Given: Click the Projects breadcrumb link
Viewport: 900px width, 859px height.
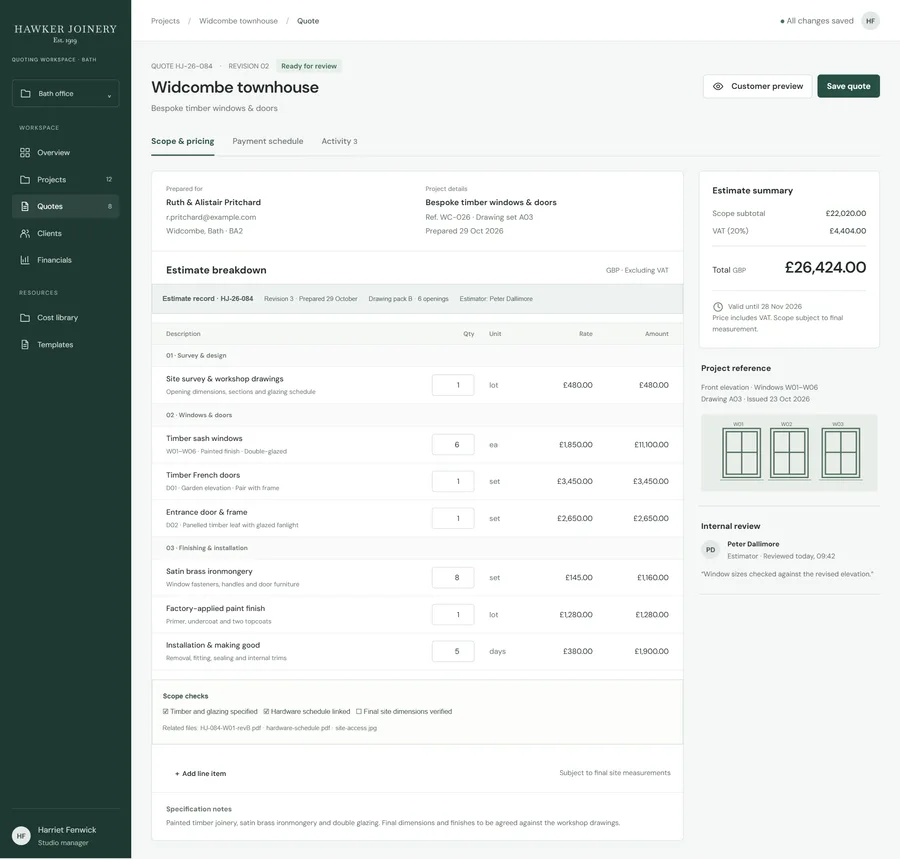Looking at the screenshot, I should click(x=165, y=21).
